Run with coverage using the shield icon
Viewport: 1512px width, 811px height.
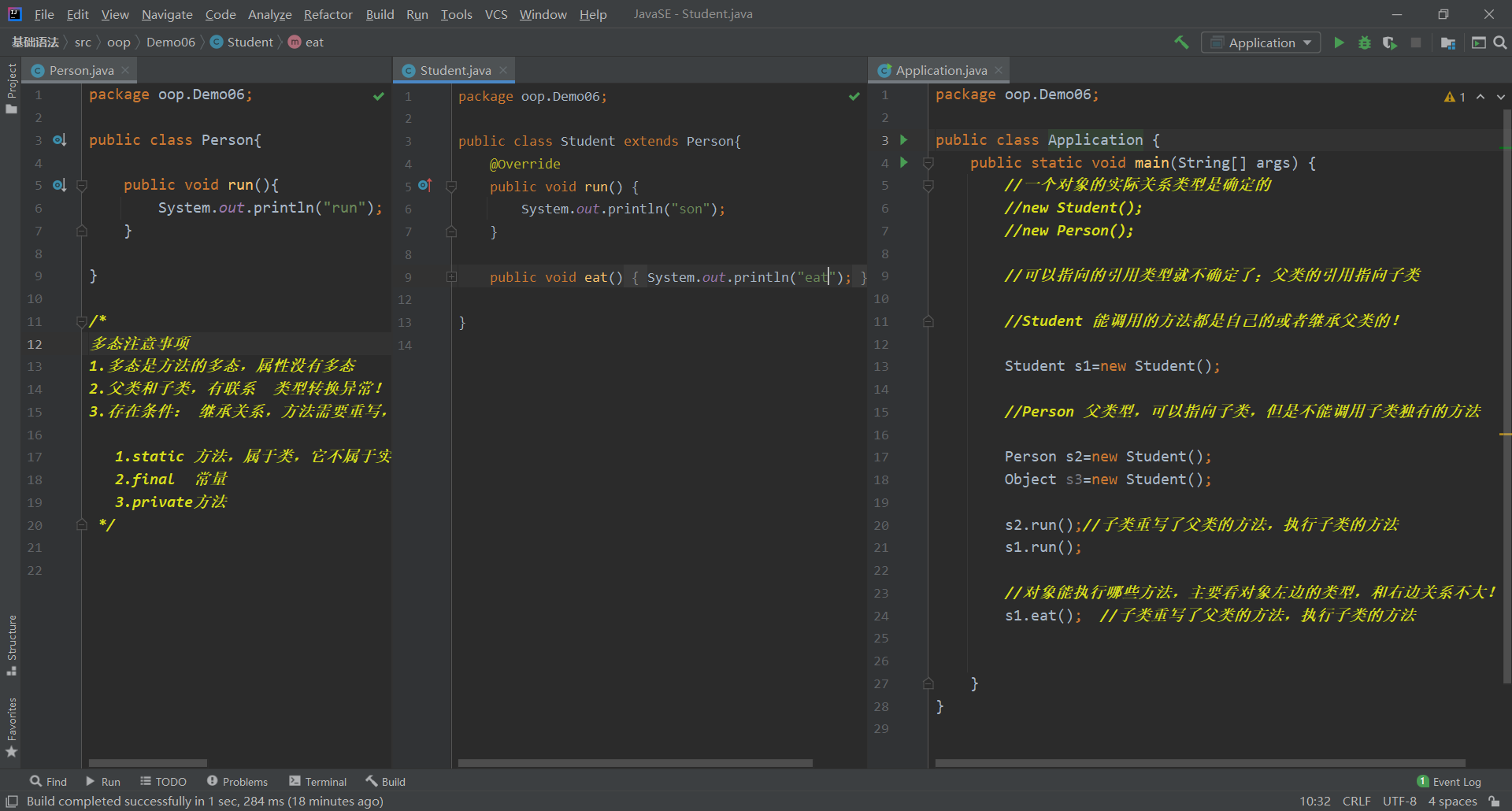1390,43
